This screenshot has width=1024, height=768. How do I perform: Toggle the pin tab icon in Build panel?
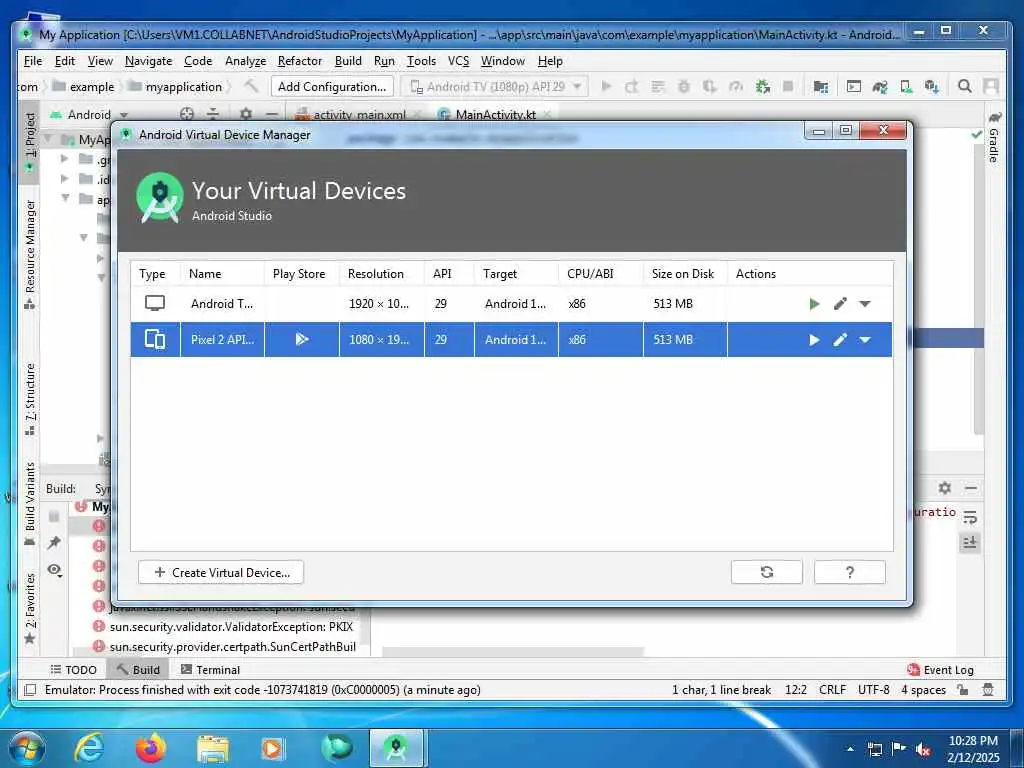point(54,542)
